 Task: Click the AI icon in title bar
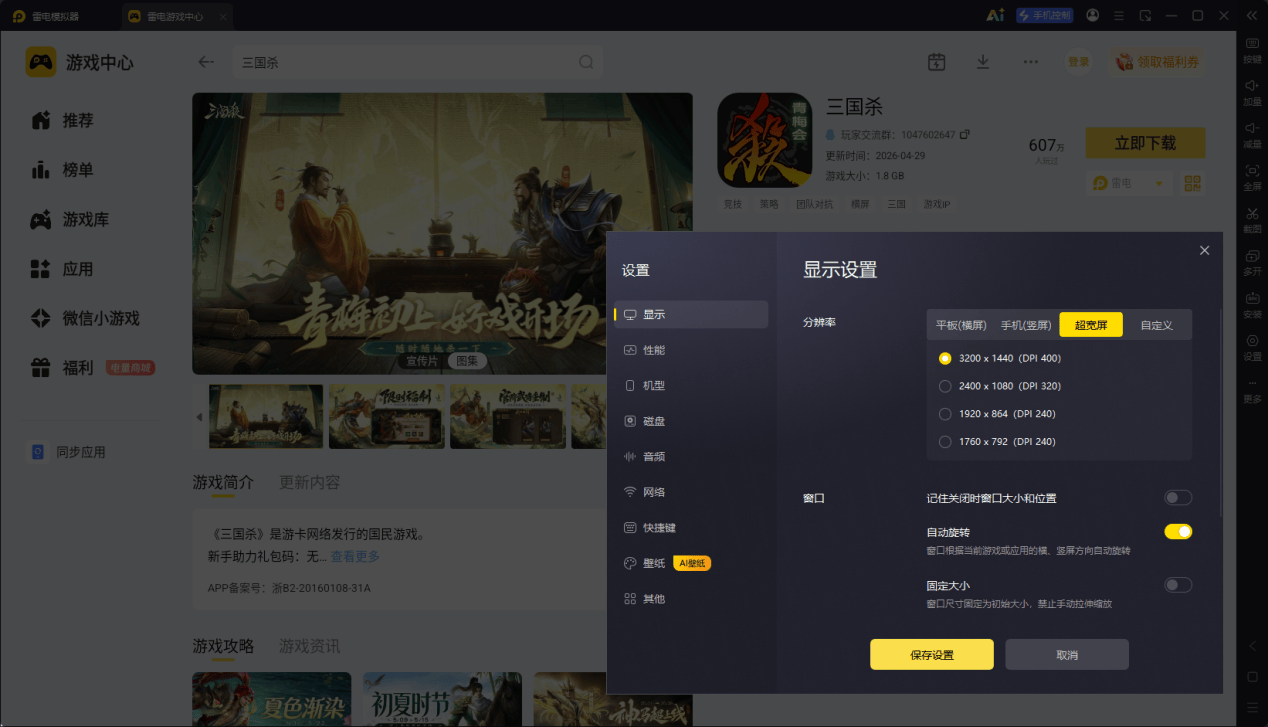pyautogui.click(x=995, y=15)
